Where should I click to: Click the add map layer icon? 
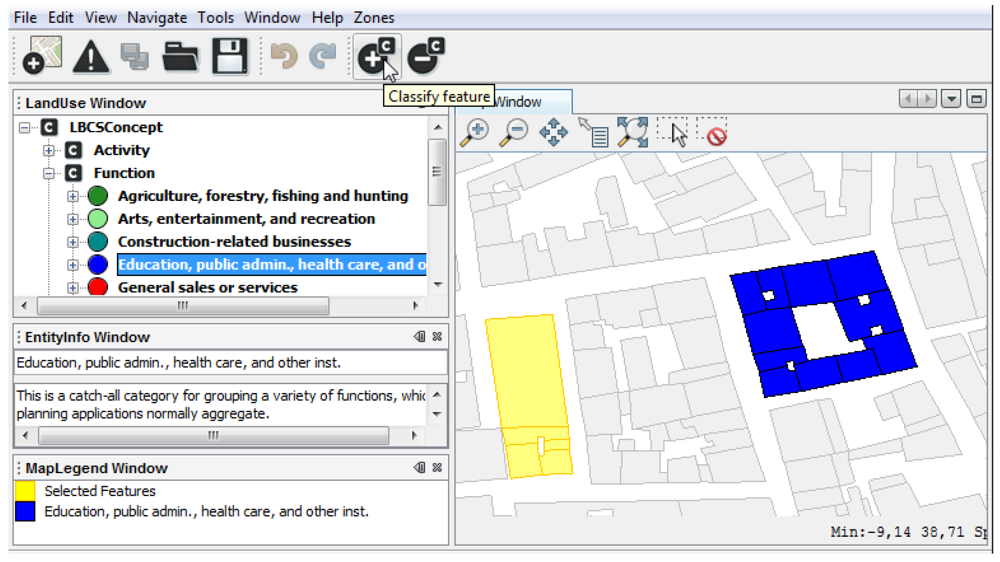[x=42, y=56]
